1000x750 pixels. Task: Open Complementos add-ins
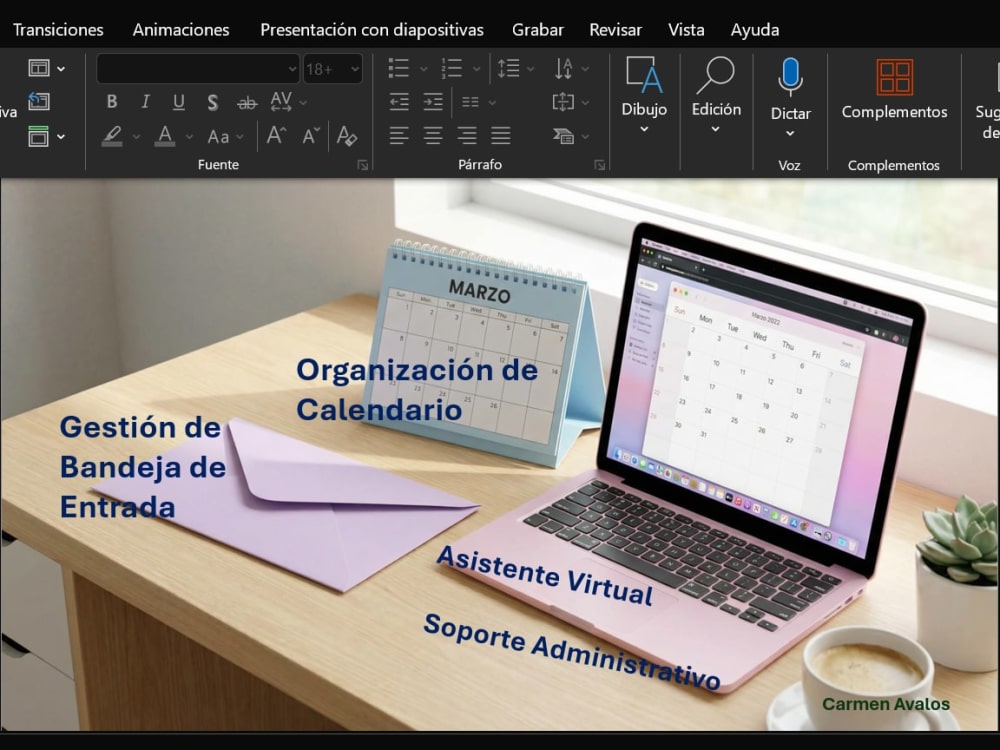click(894, 89)
